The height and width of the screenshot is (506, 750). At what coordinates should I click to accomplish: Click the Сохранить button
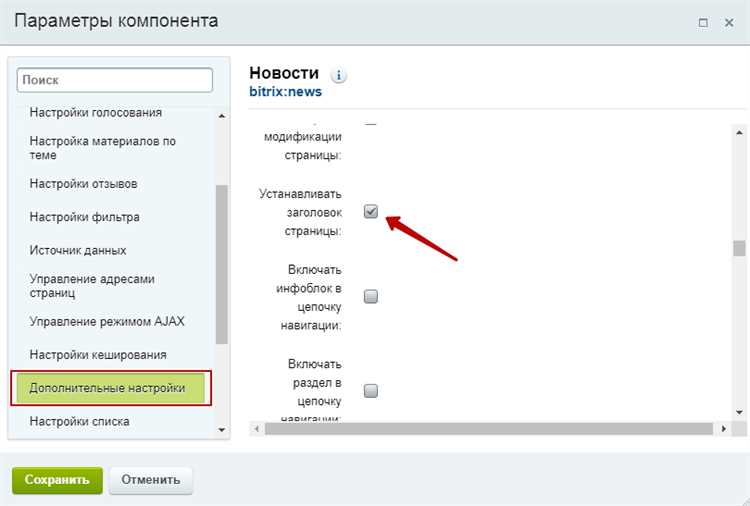tap(57, 480)
